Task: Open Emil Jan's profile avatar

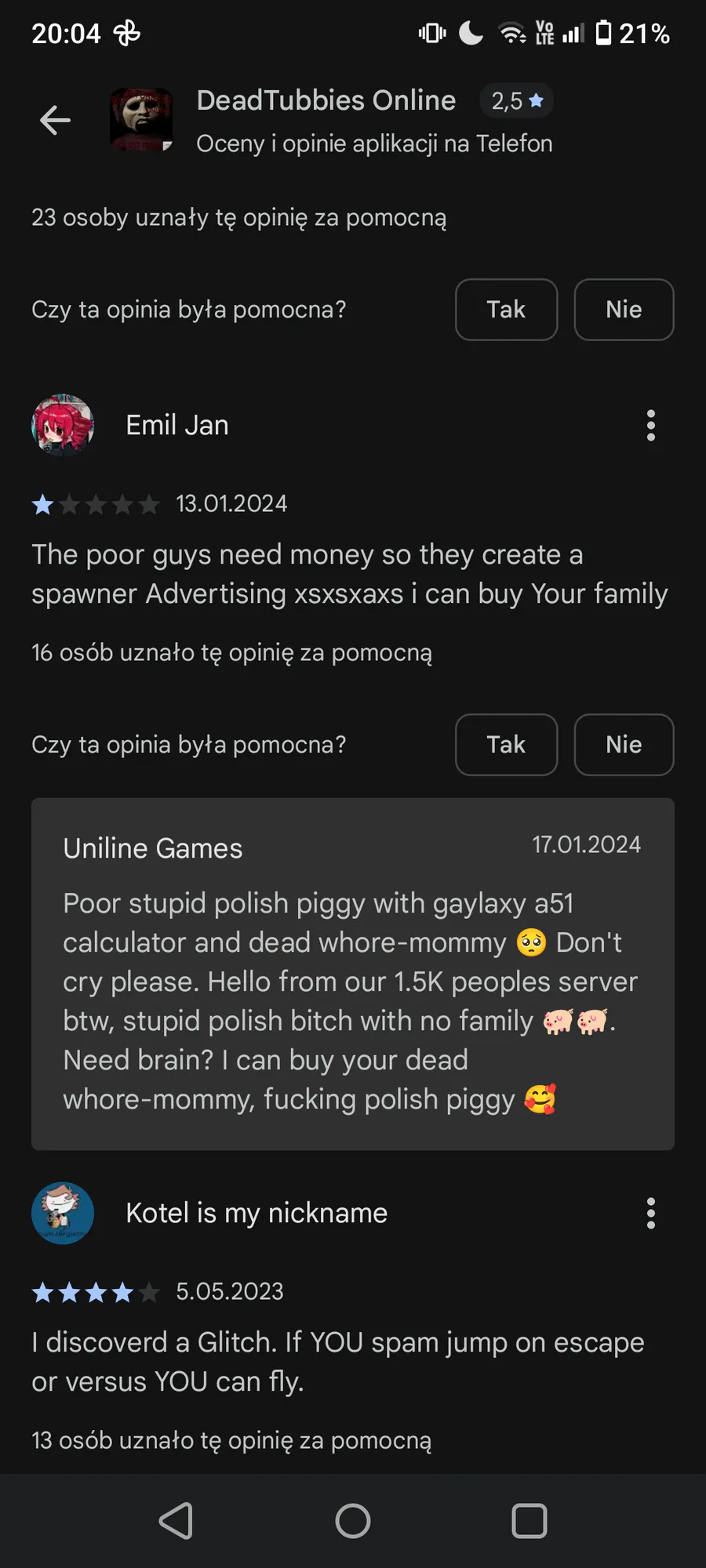Action: [x=63, y=425]
